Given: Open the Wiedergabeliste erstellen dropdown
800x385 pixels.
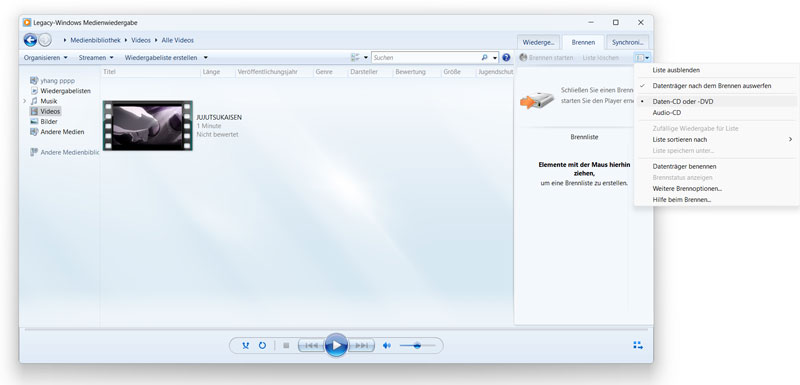Looking at the screenshot, I should tap(166, 58).
